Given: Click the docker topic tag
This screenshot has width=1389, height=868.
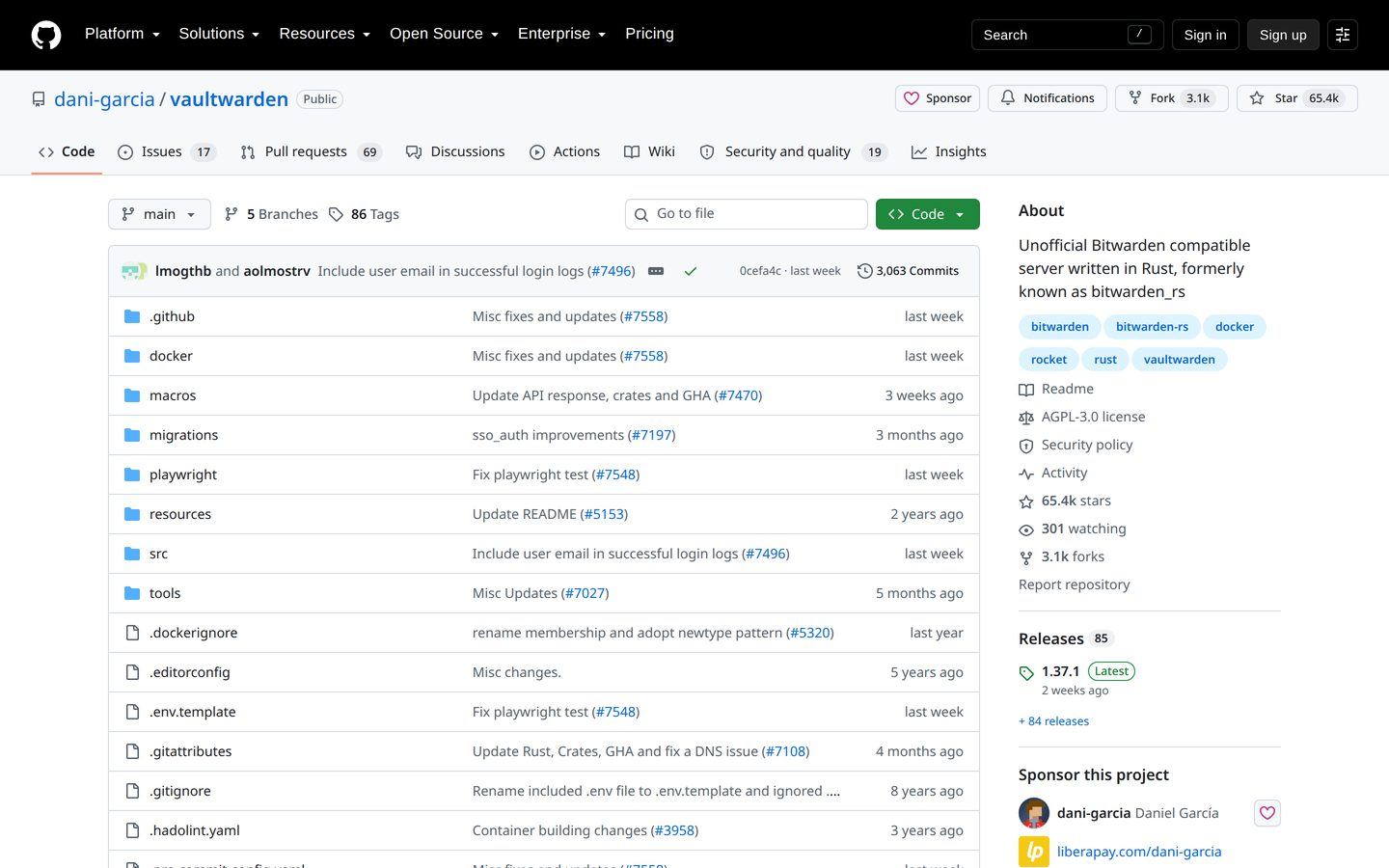Looking at the screenshot, I should (x=1235, y=327).
